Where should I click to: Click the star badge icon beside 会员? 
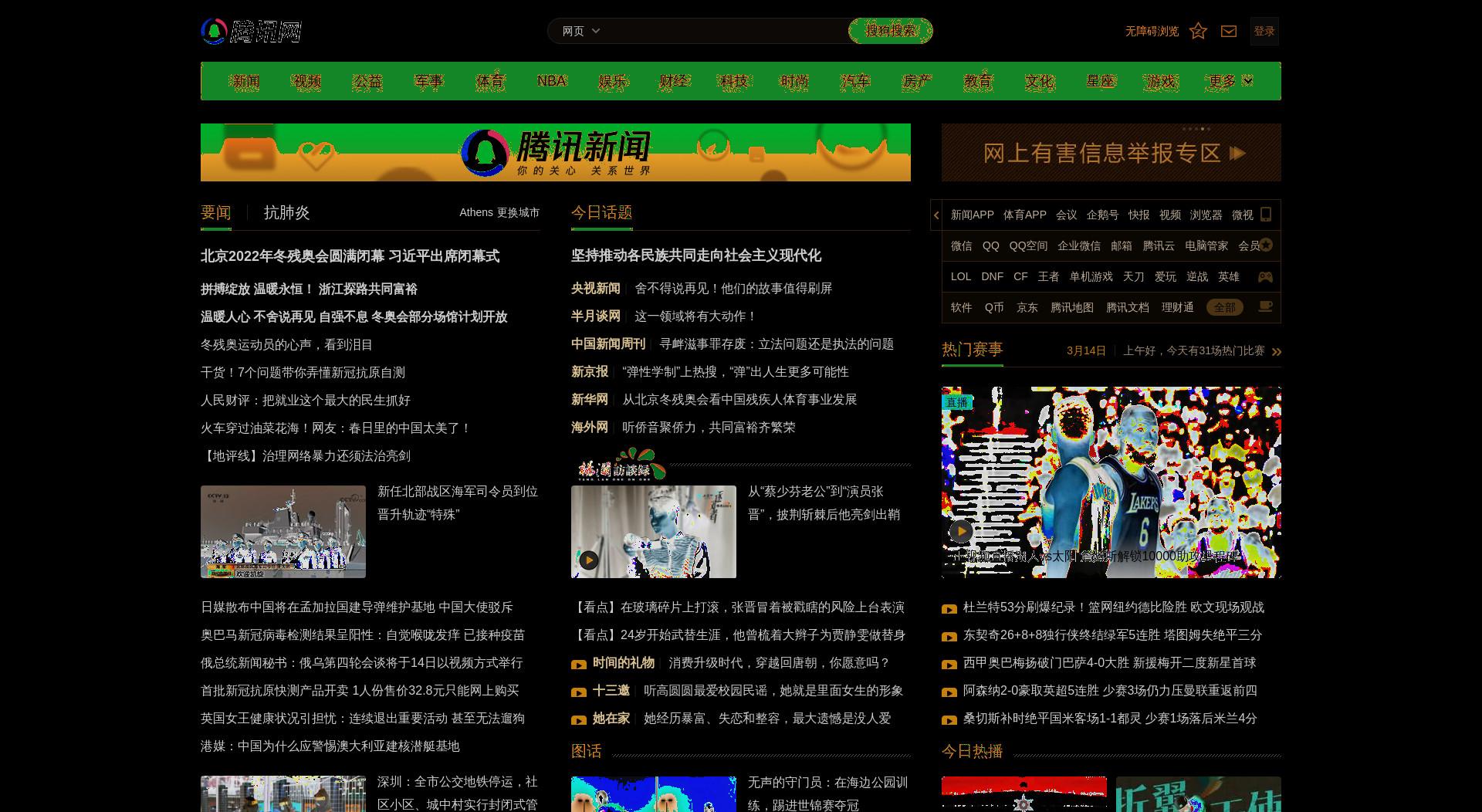pos(1266,245)
